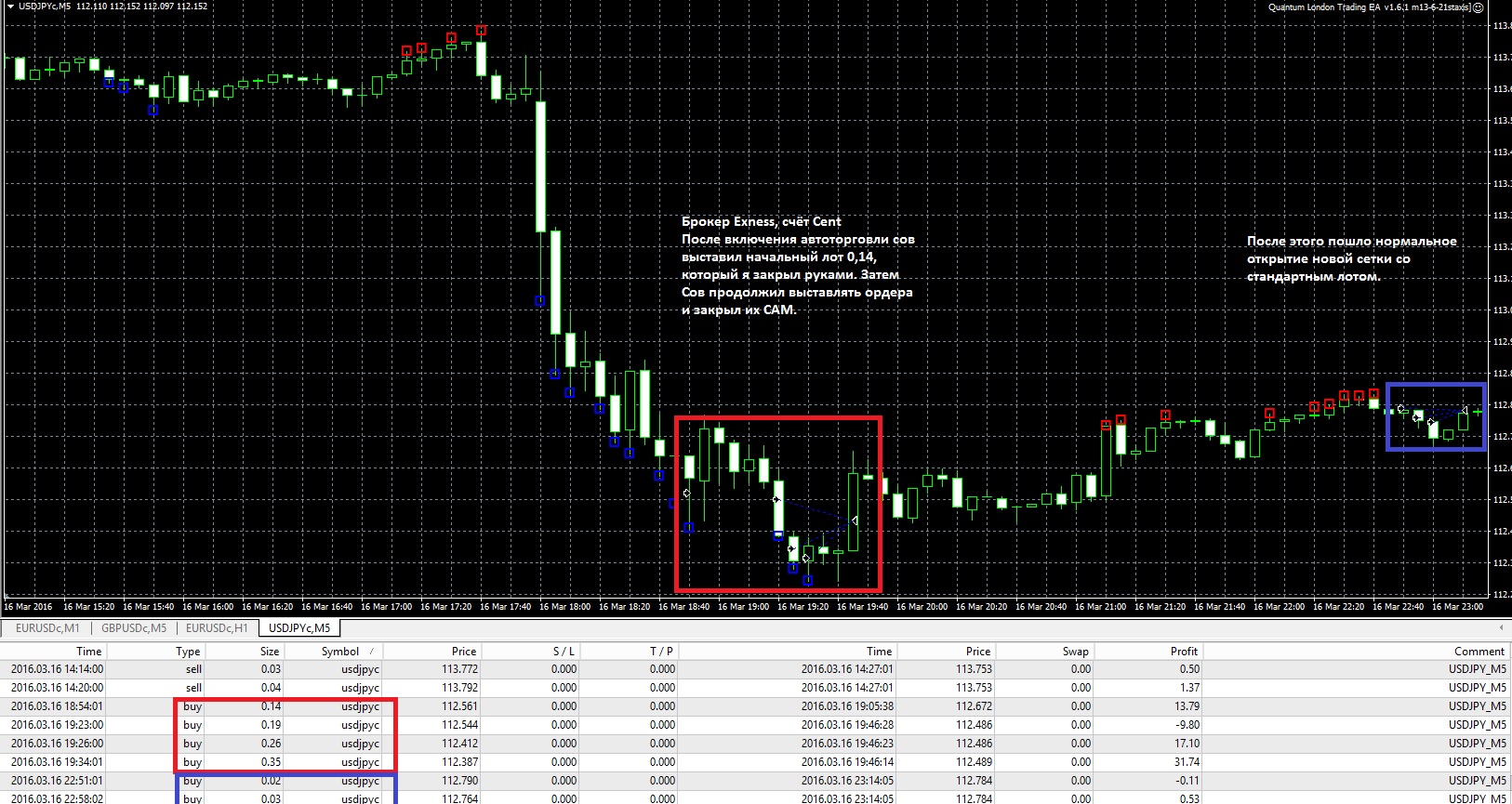
Task: Click the 0.26 lot size cell
Action: [271, 744]
